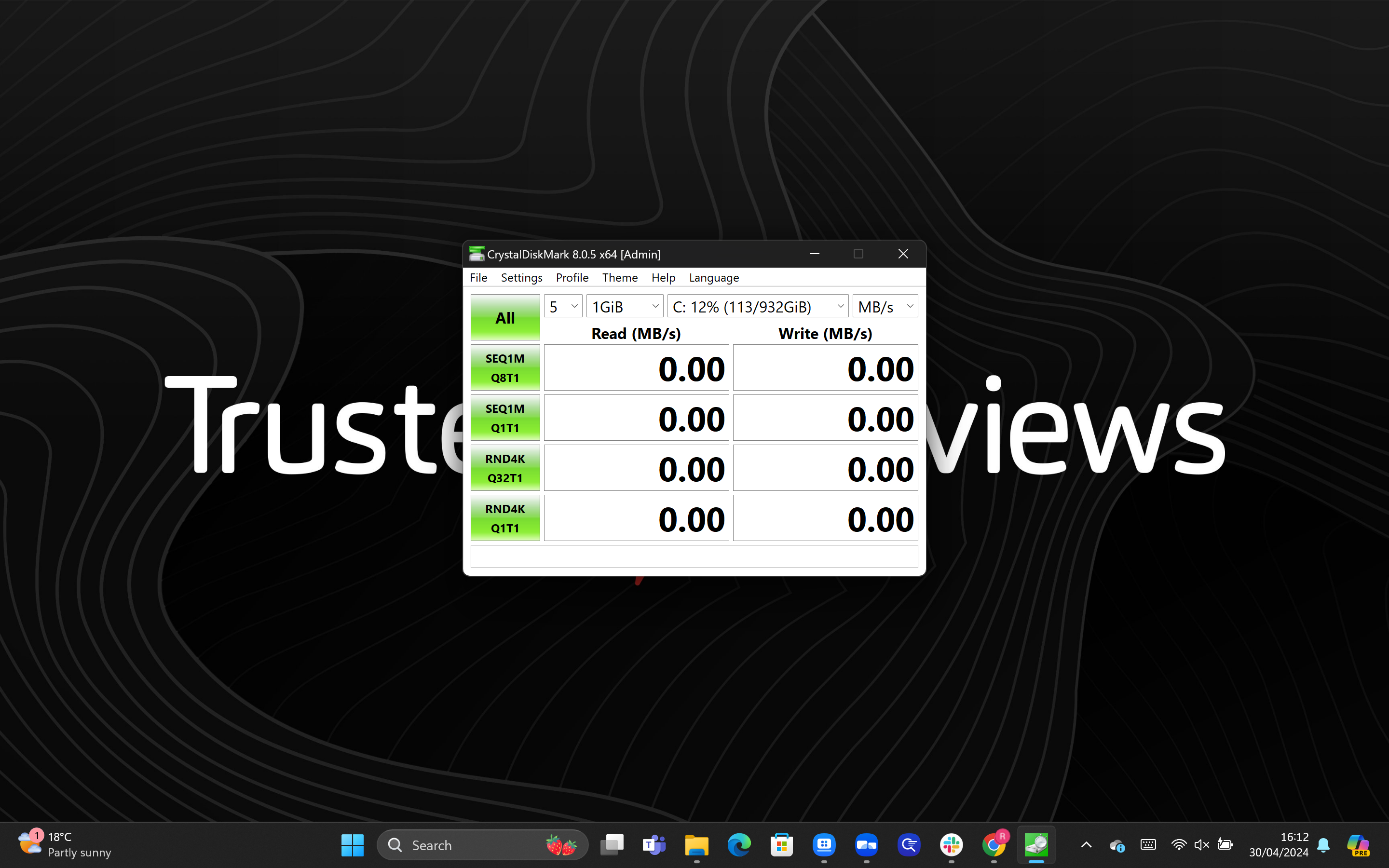
Task: Run the RND4K Q1T1 test
Action: pos(505,518)
